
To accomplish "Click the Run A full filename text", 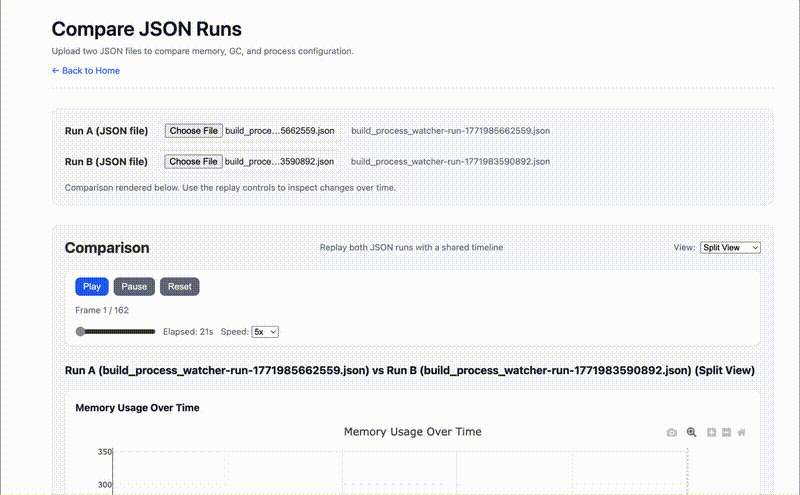I will [x=451, y=131].
